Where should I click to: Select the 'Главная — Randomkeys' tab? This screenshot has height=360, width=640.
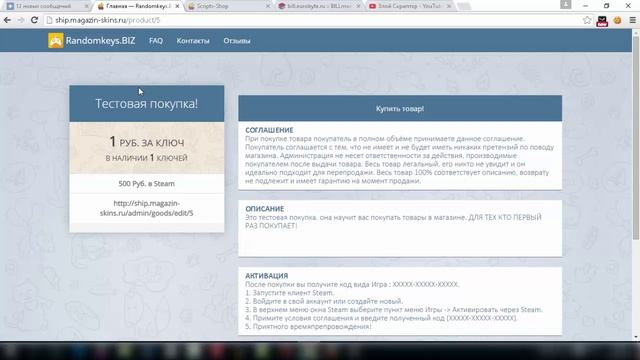point(137,6)
